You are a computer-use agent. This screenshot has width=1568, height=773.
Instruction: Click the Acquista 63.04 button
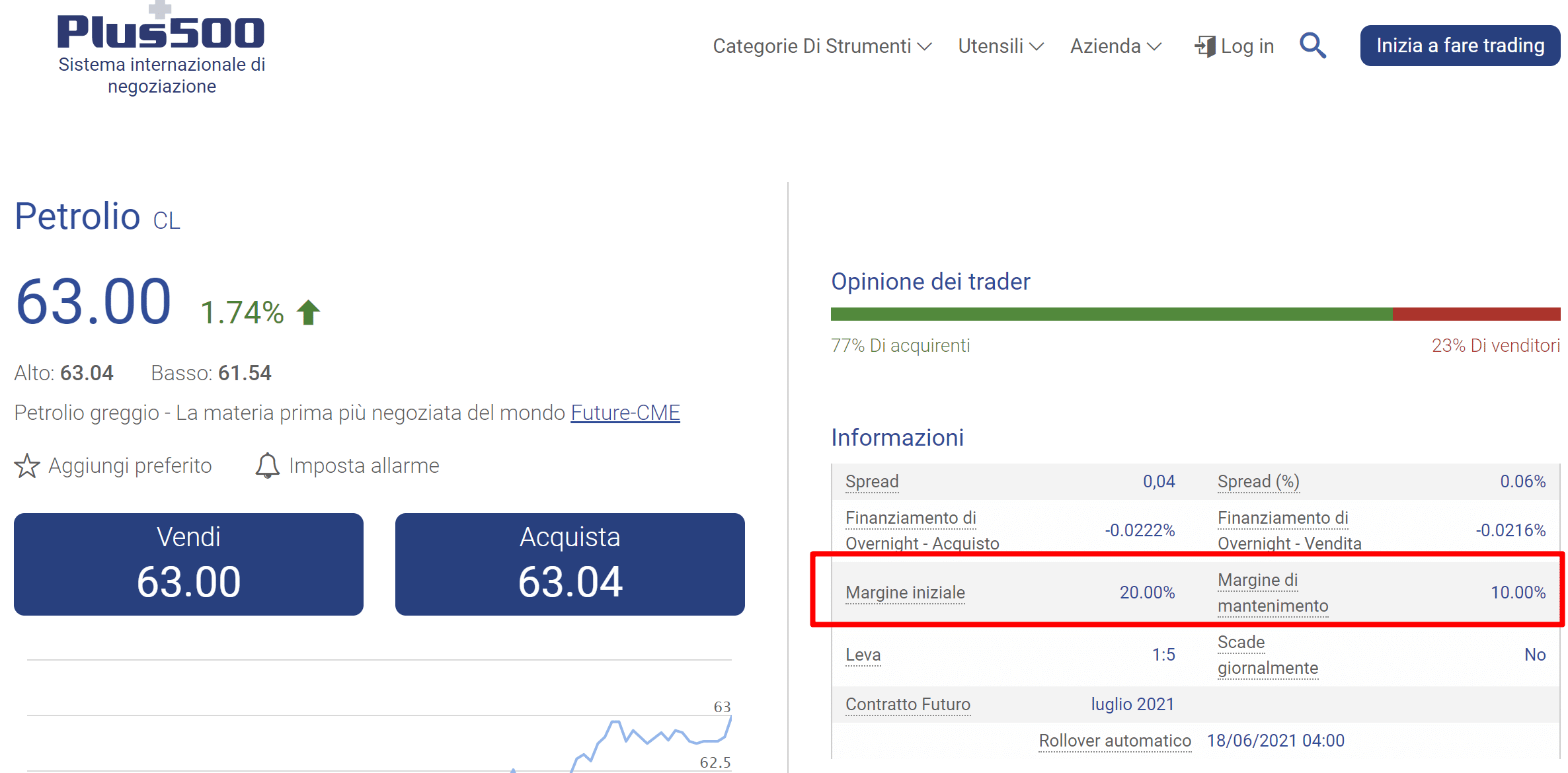point(570,564)
